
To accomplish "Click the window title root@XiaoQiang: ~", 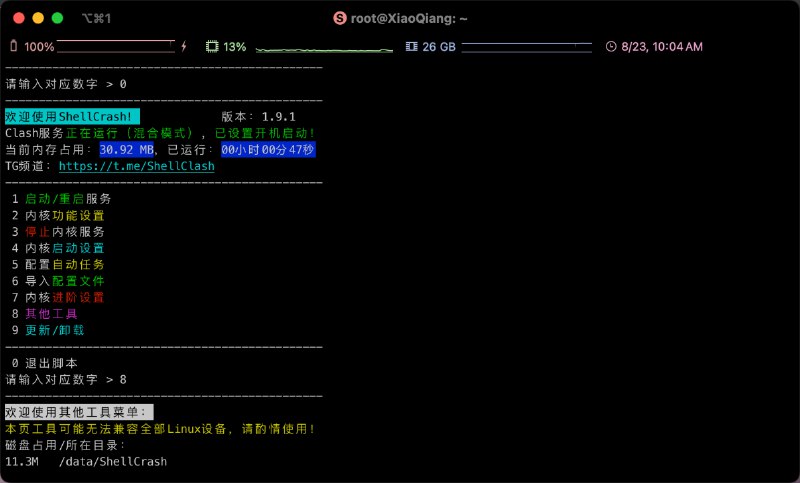I will [409, 19].
